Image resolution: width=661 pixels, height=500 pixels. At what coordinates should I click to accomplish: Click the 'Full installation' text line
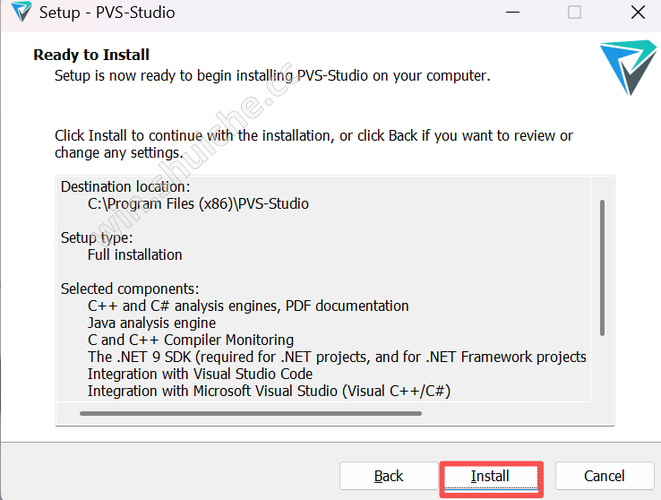pyautogui.click(x=135, y=255)
